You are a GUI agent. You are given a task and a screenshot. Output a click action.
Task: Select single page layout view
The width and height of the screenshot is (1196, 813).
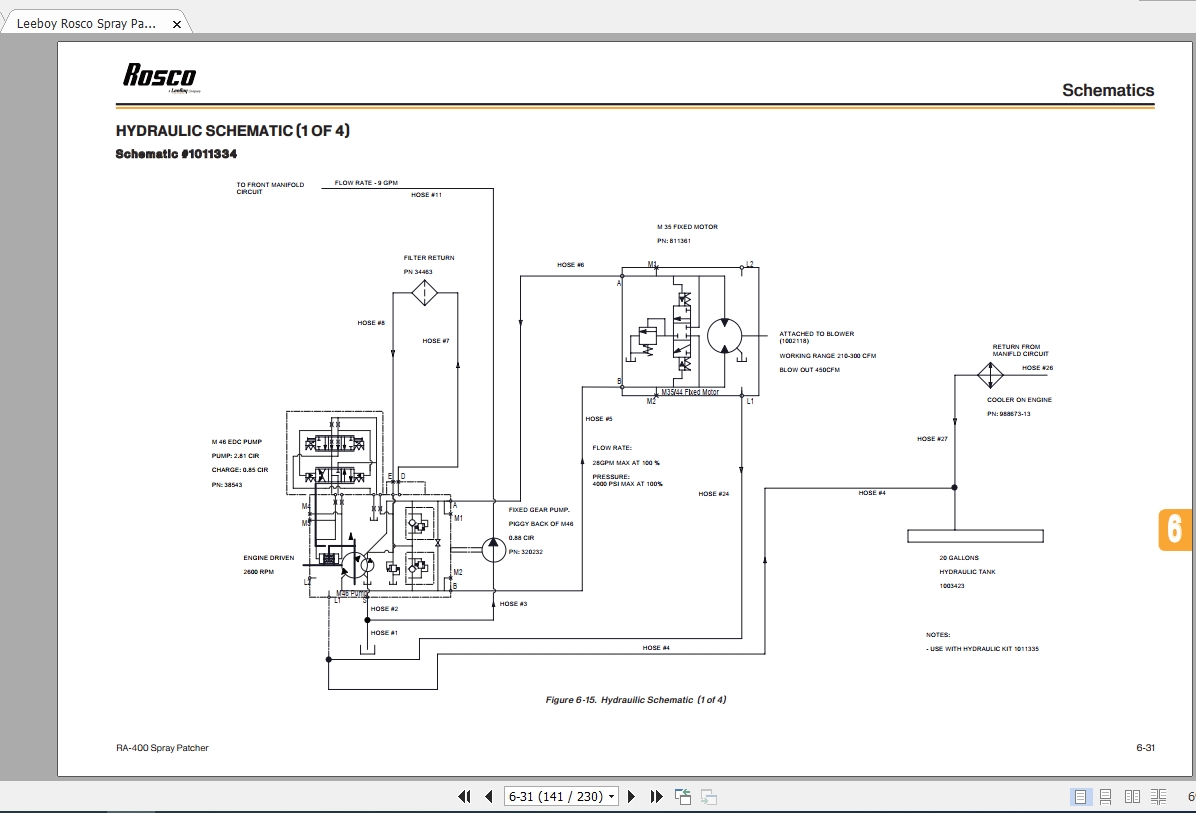[x=1080, y=796]
